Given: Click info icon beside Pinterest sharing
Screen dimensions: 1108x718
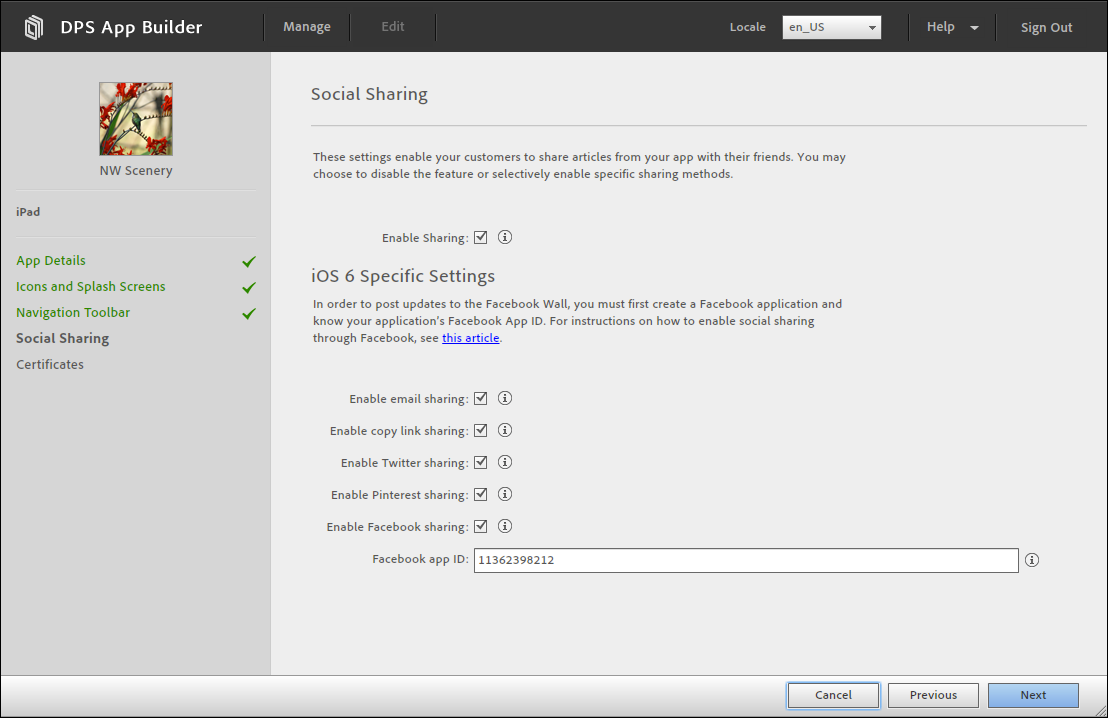Looking at the screenshot, I should pos(505,494).
